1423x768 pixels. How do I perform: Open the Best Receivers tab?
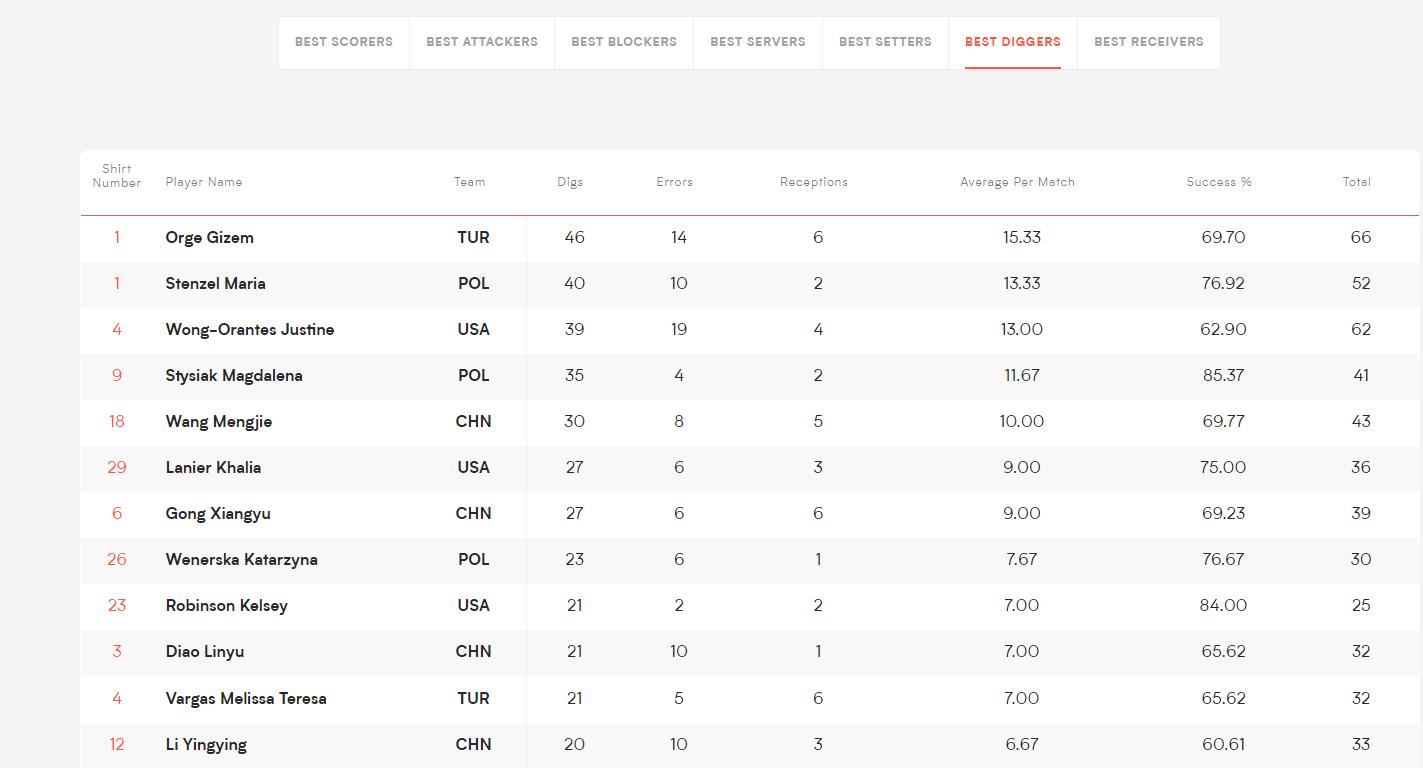pyautogui.click(x=1149, y=42)
